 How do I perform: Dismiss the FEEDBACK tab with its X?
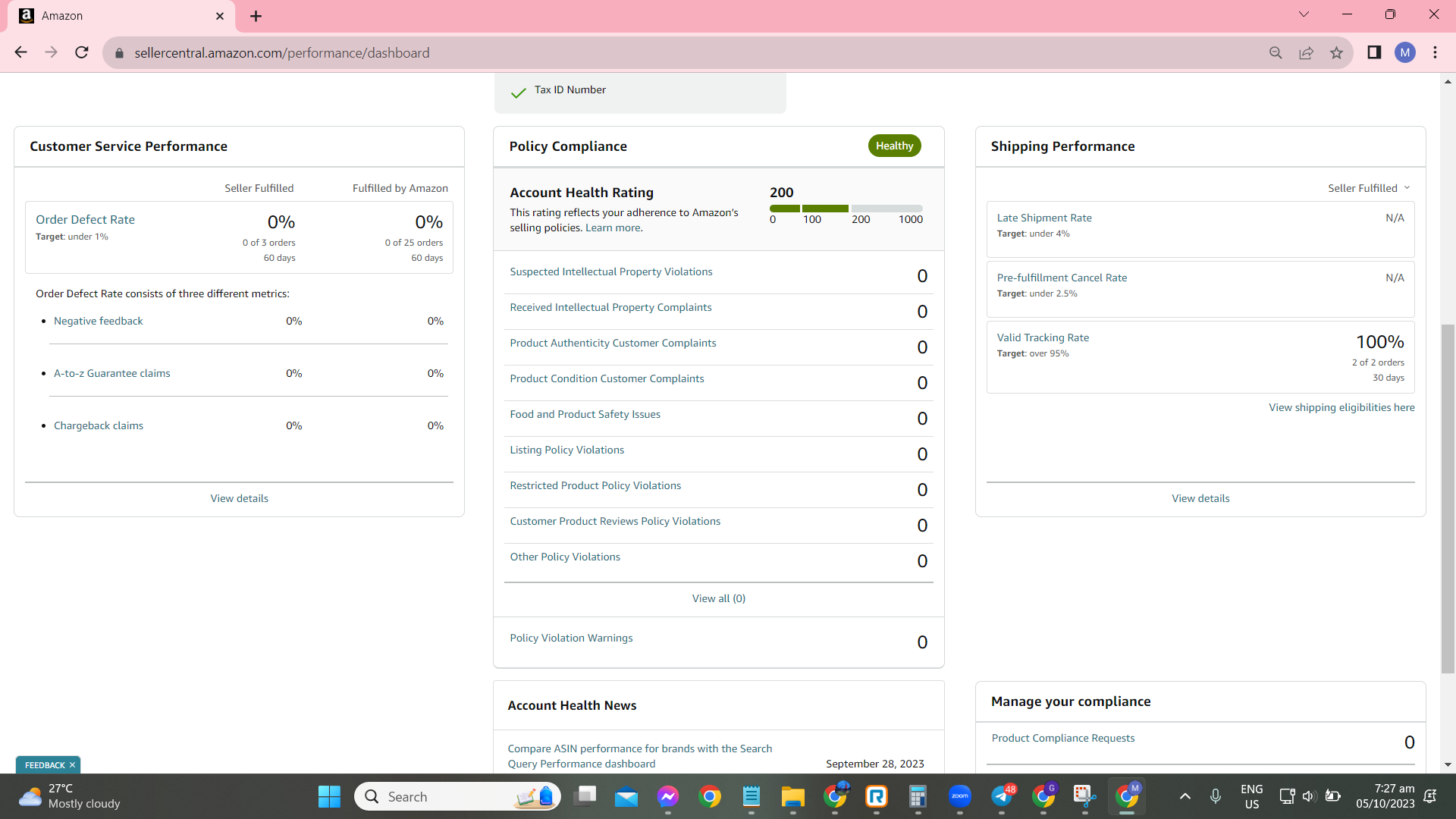(x=72, y=765)
